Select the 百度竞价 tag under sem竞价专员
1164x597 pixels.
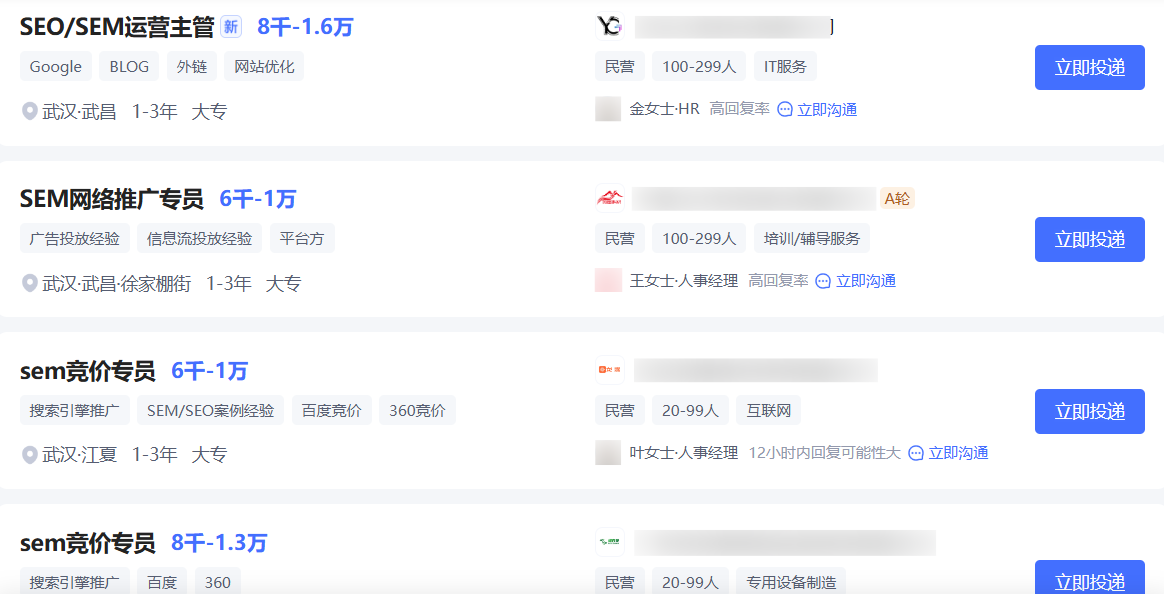pyautogui.click(x=331, y=410)
